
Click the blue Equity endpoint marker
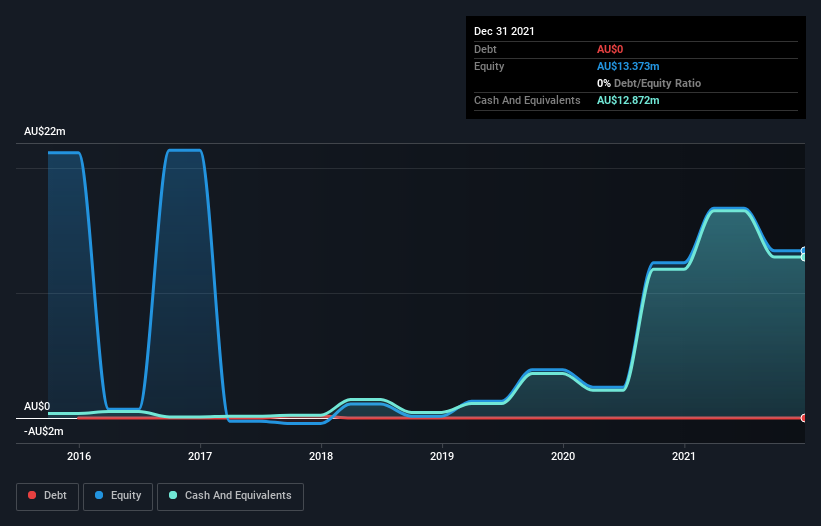coord(804,251)
